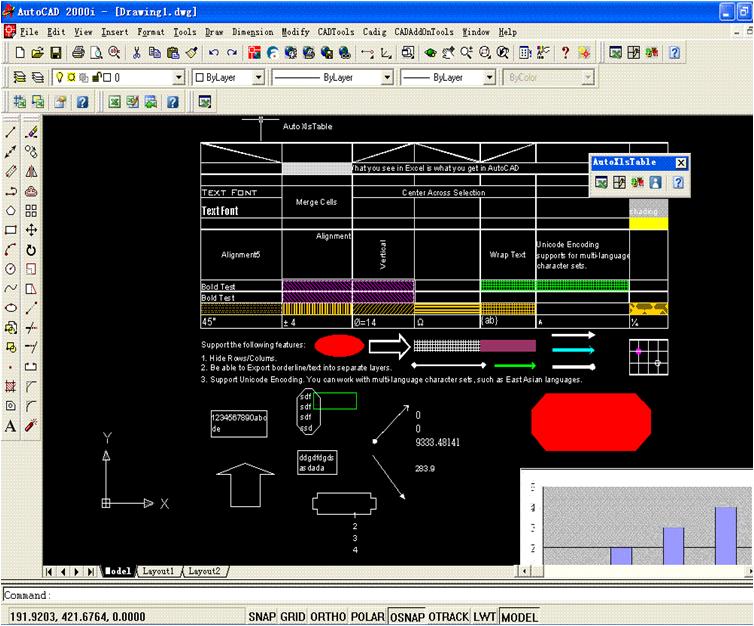Screen dimensions: 754x626
Task: Toggle OSNAP in status bar
Action: tap(407, 616)
